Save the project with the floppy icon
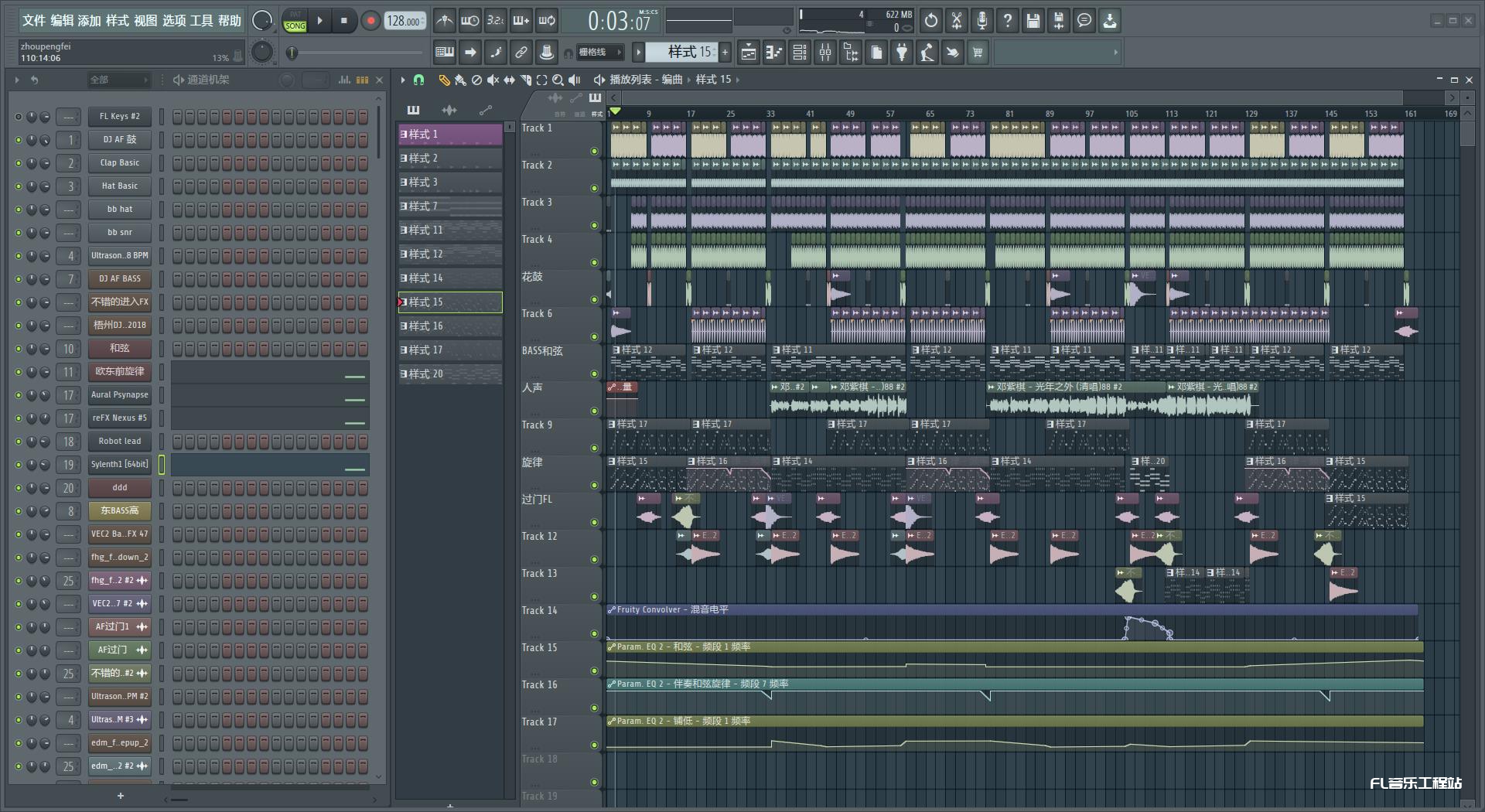Screen dimensions: 1485x812 1033,21
